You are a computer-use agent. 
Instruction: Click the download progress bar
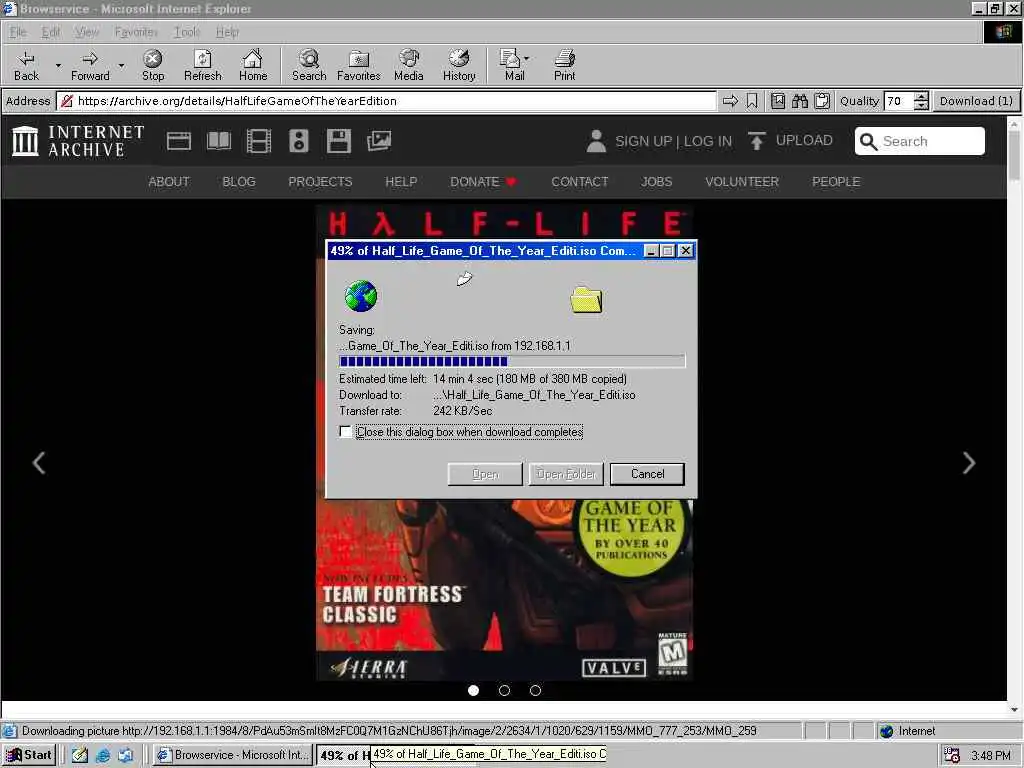512,362
